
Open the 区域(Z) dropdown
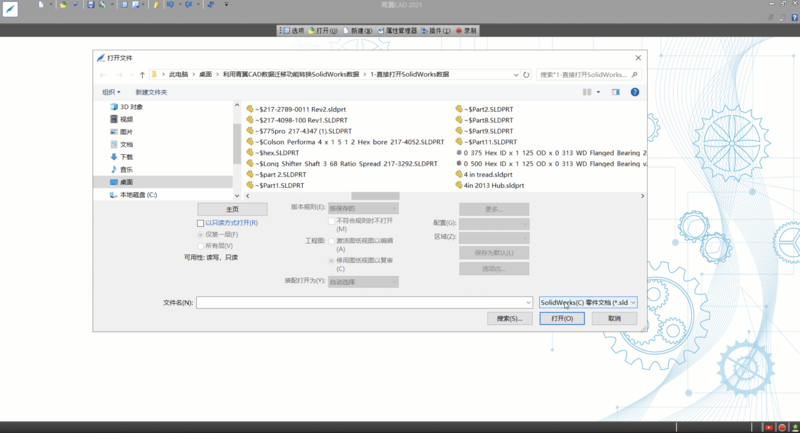pos(494,238)
